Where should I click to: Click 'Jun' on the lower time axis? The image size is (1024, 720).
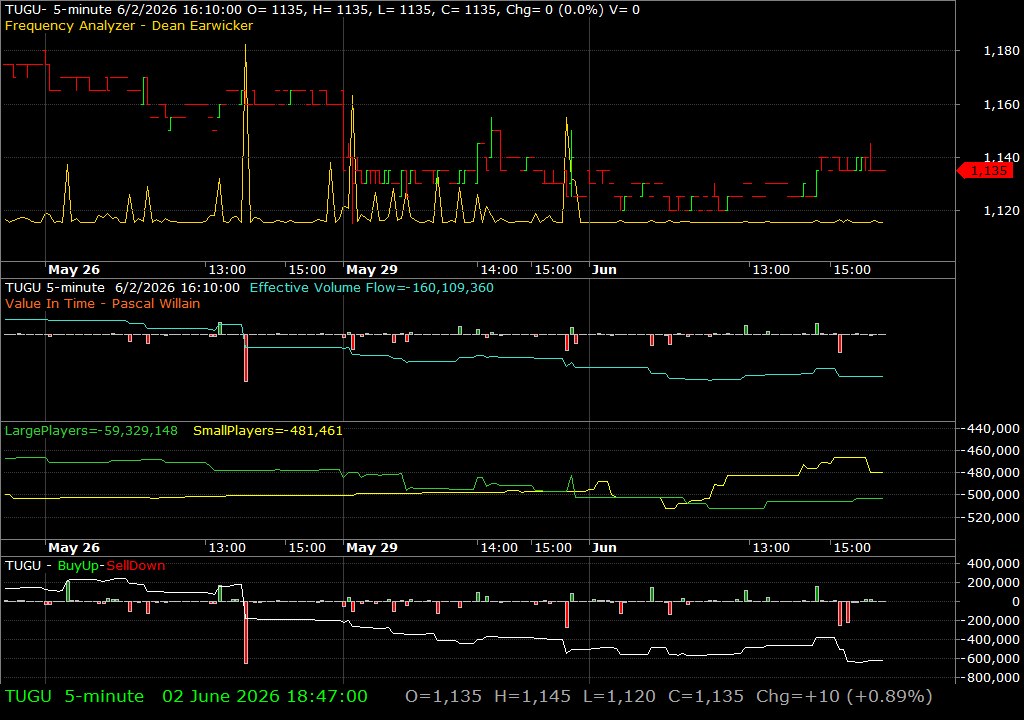point(604,548)
